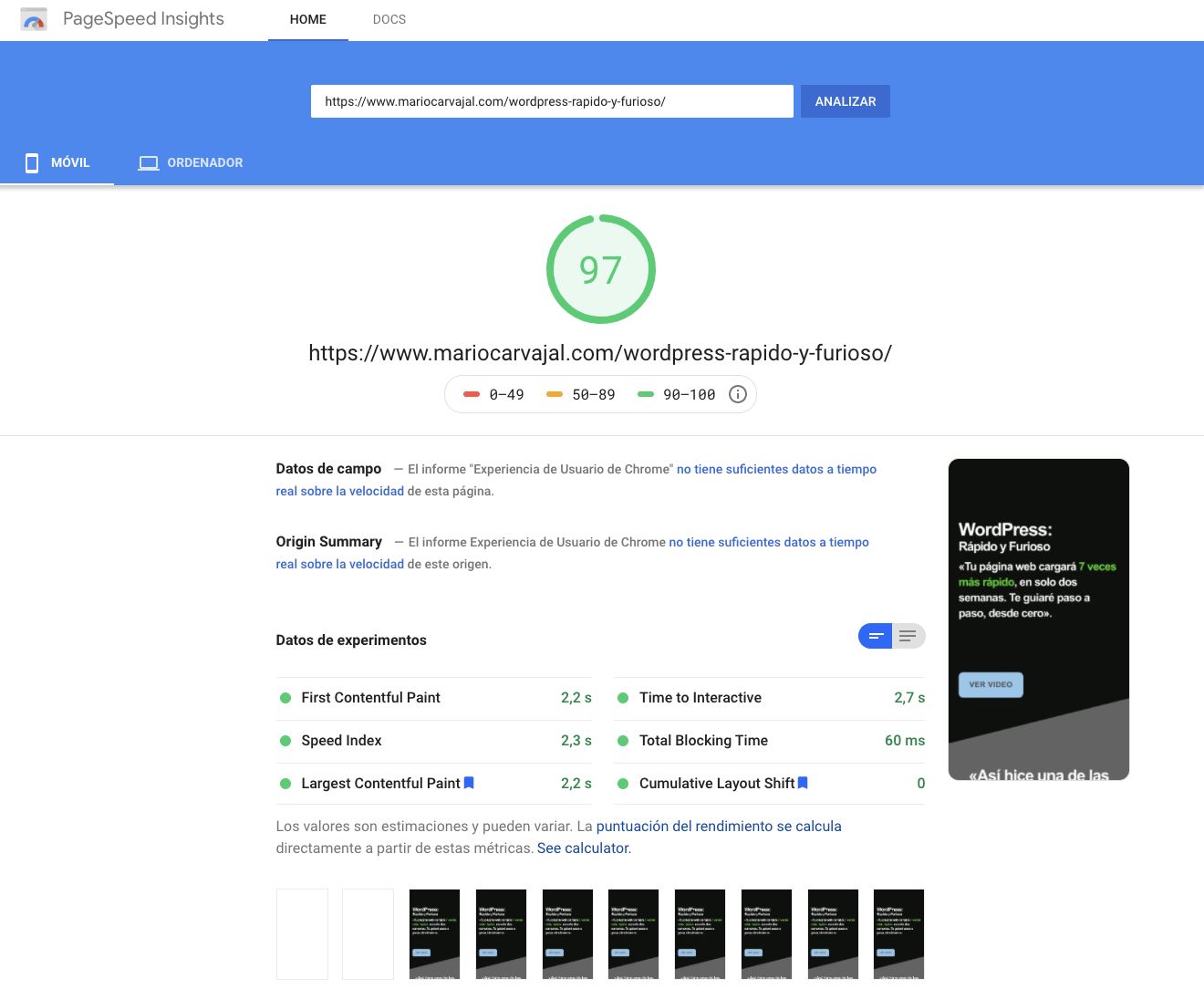Click the bookmark icon next to Cumulative Layout Shift
The image size is (1204, 999).
(x=803, y=783)
